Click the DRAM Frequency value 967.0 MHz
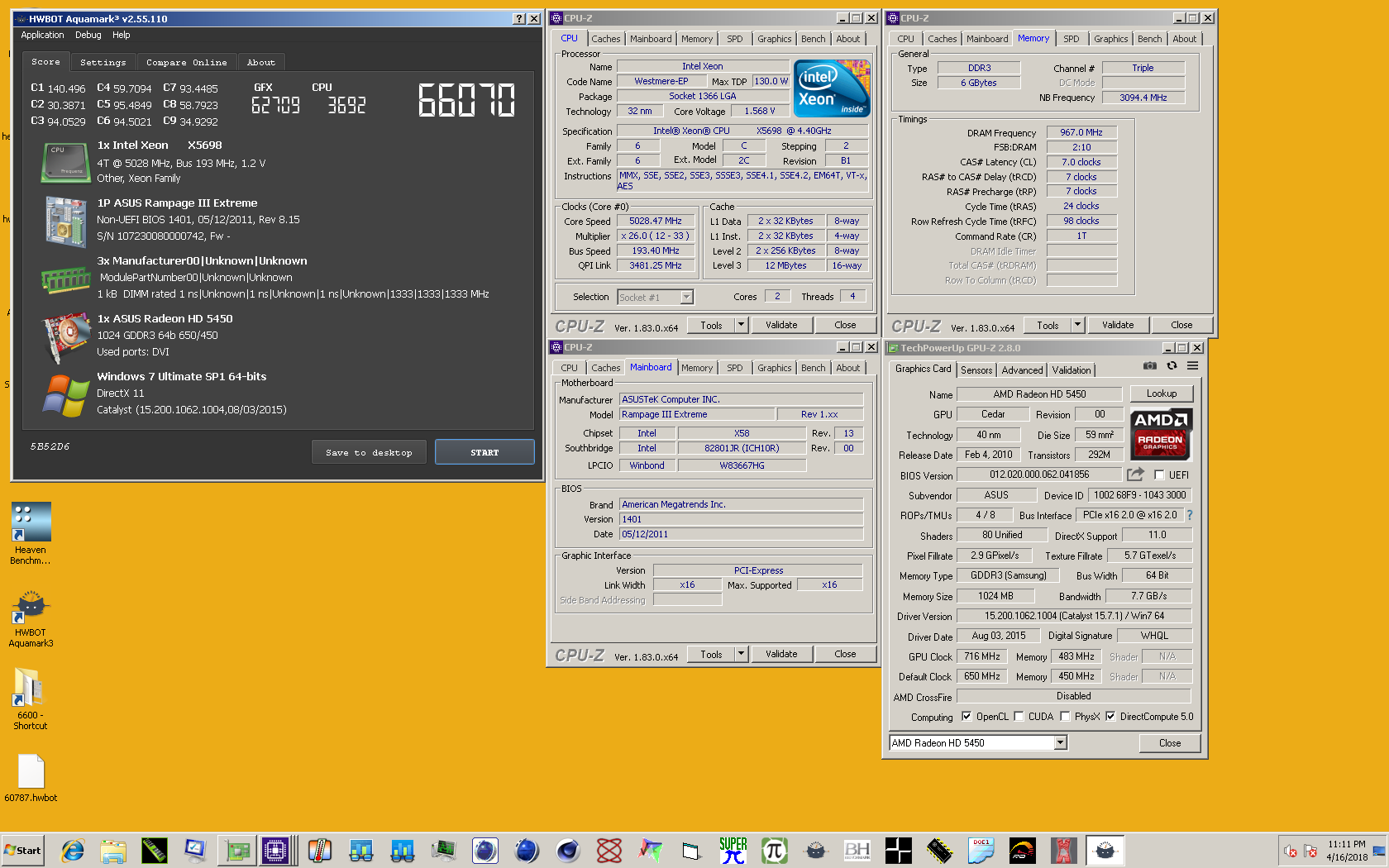Viewport: 1389px width, 868px height. click(x=1081, y=132)
